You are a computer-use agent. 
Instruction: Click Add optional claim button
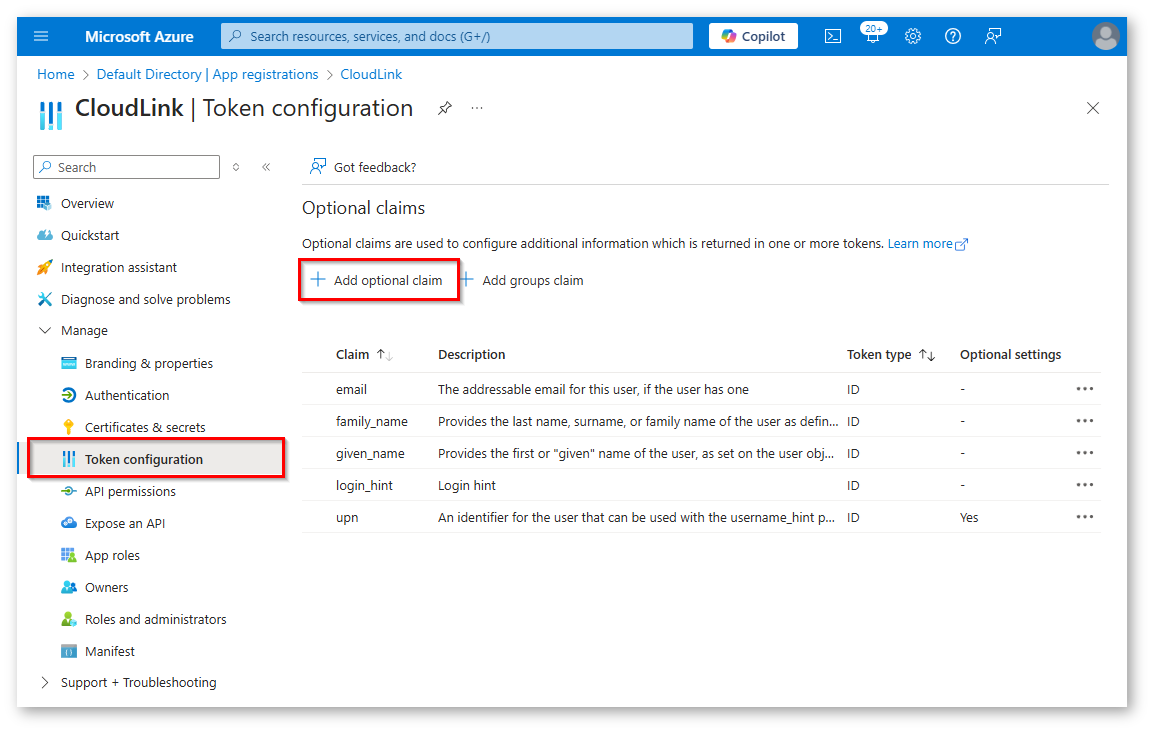tap(379, 280)
